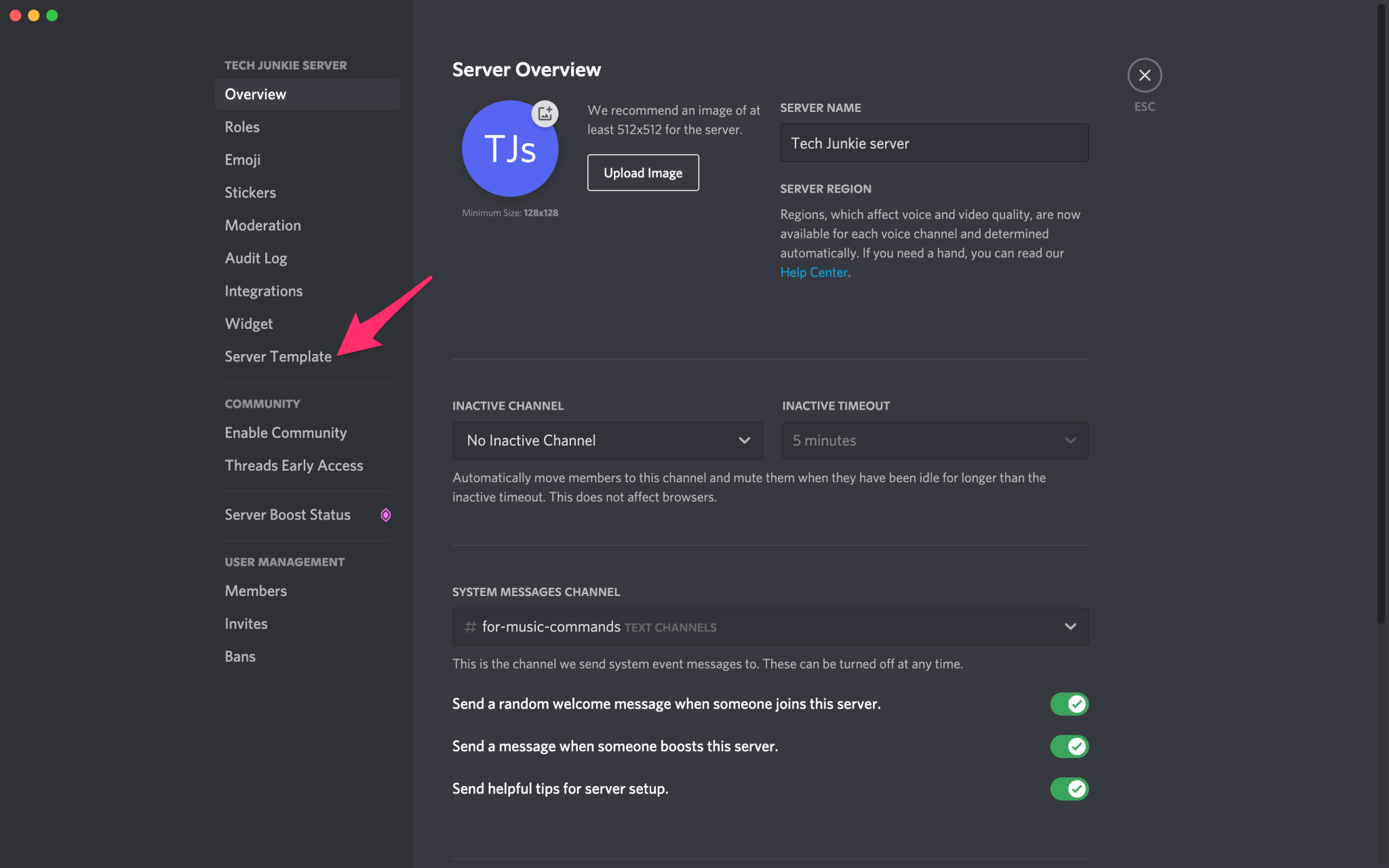Click the ESC close circle button
The image size is (1389, 868).
coord(1144,75)
